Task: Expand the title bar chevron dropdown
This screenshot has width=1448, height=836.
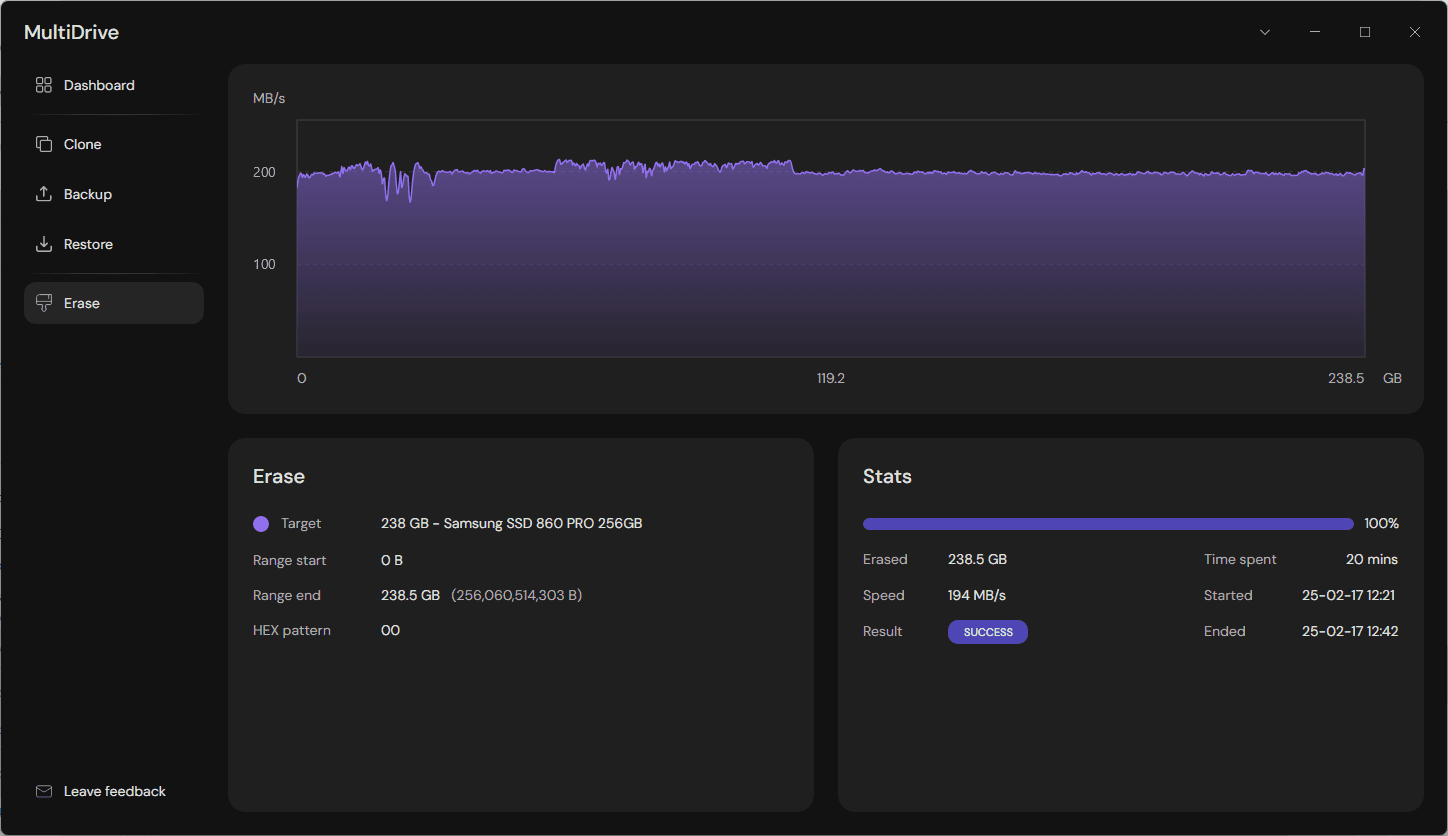Action: click(1265, 32)
